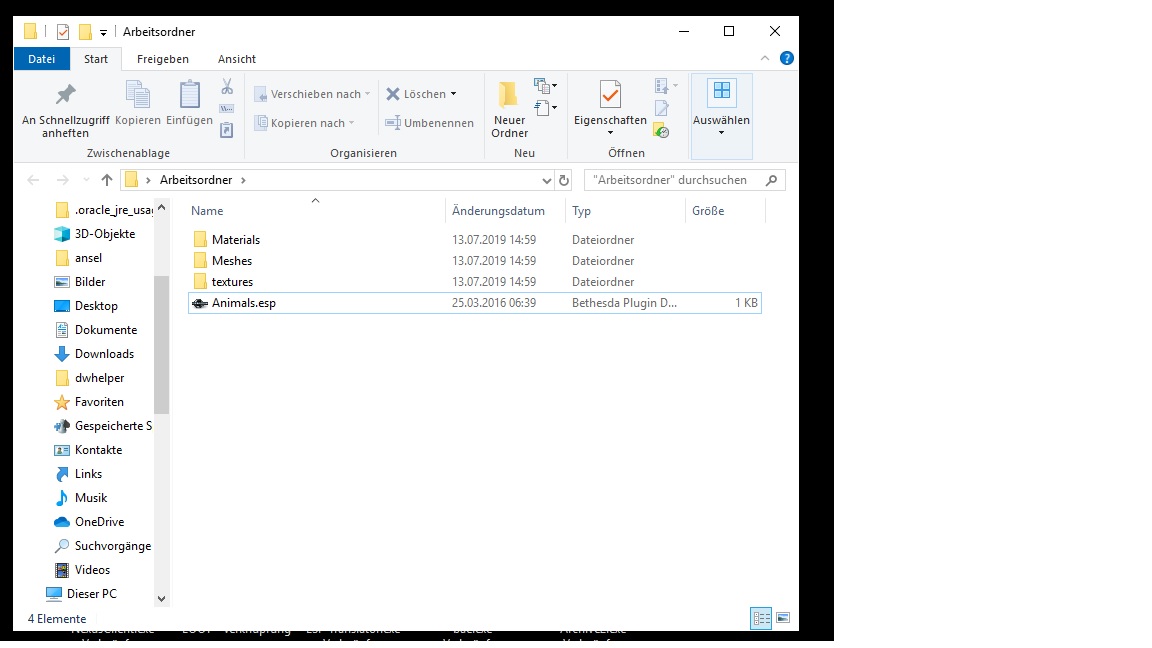Click the Umbenennen rename button

(430, 123)
